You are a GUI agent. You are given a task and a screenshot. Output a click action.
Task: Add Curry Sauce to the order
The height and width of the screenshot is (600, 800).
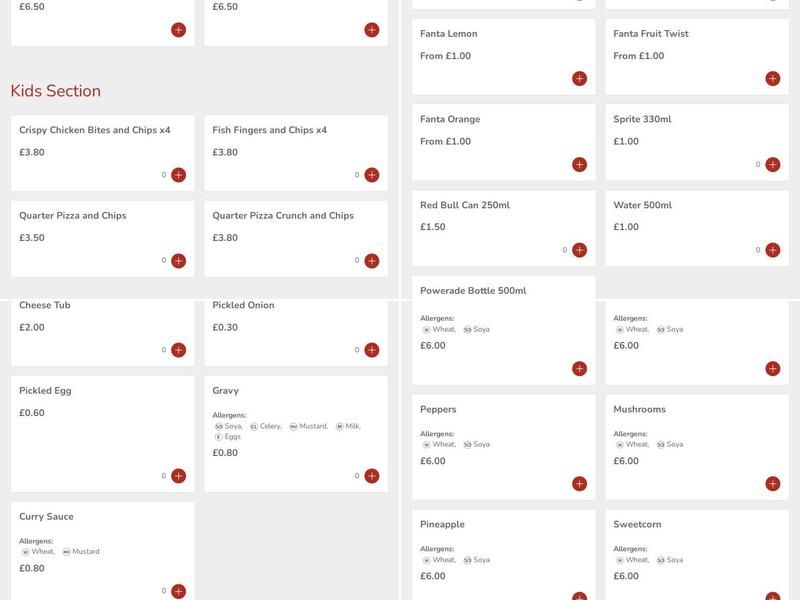(178, 591)
